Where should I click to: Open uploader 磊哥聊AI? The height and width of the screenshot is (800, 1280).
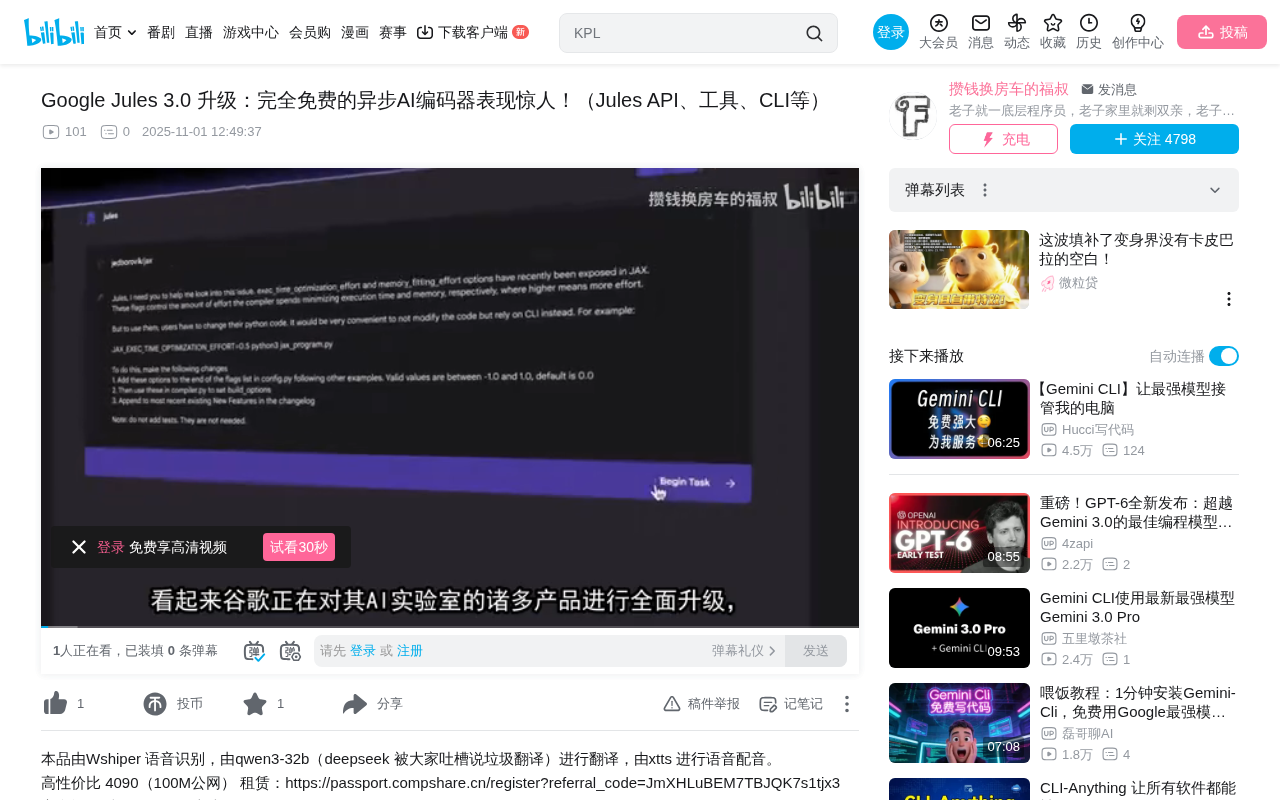1088,735
